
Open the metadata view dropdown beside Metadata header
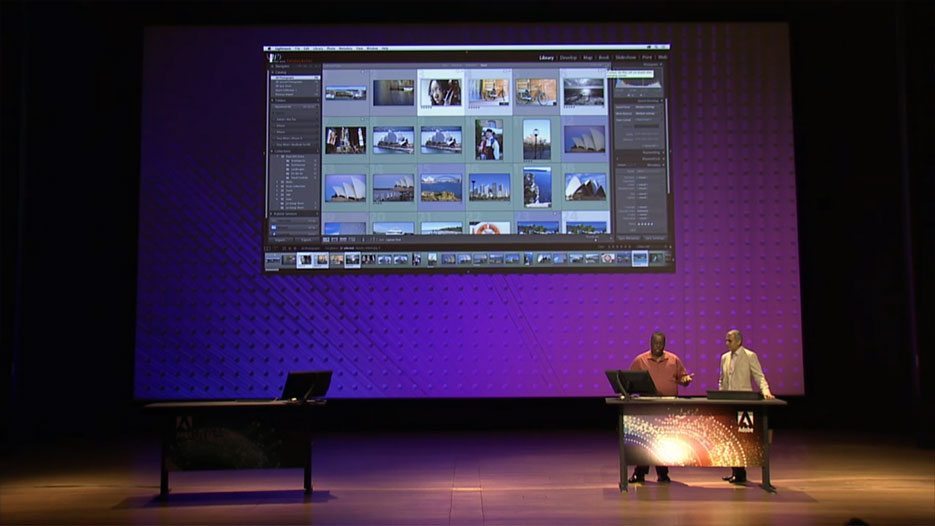[623, 165]
